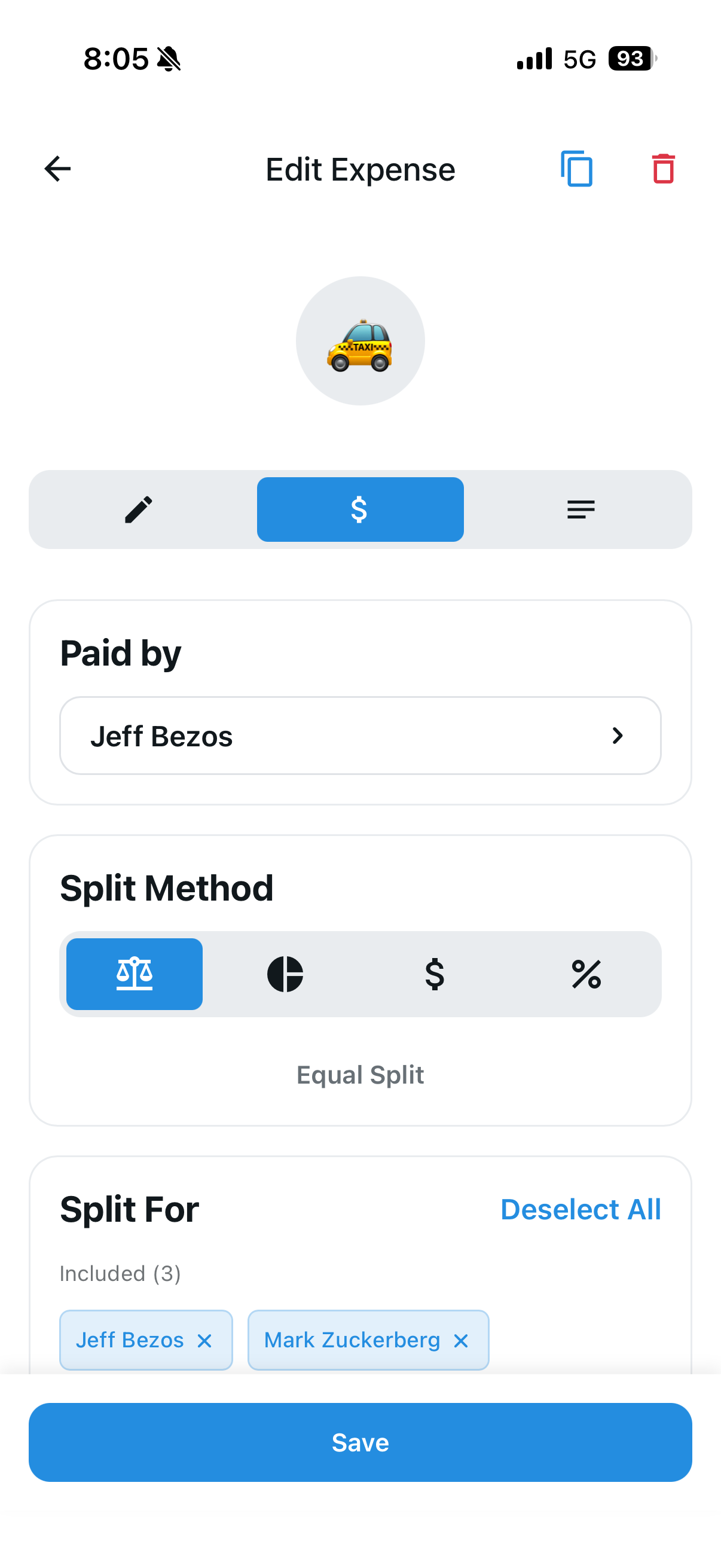Select the dollar amount split method

pyautogui.click(x=435, y=974)
